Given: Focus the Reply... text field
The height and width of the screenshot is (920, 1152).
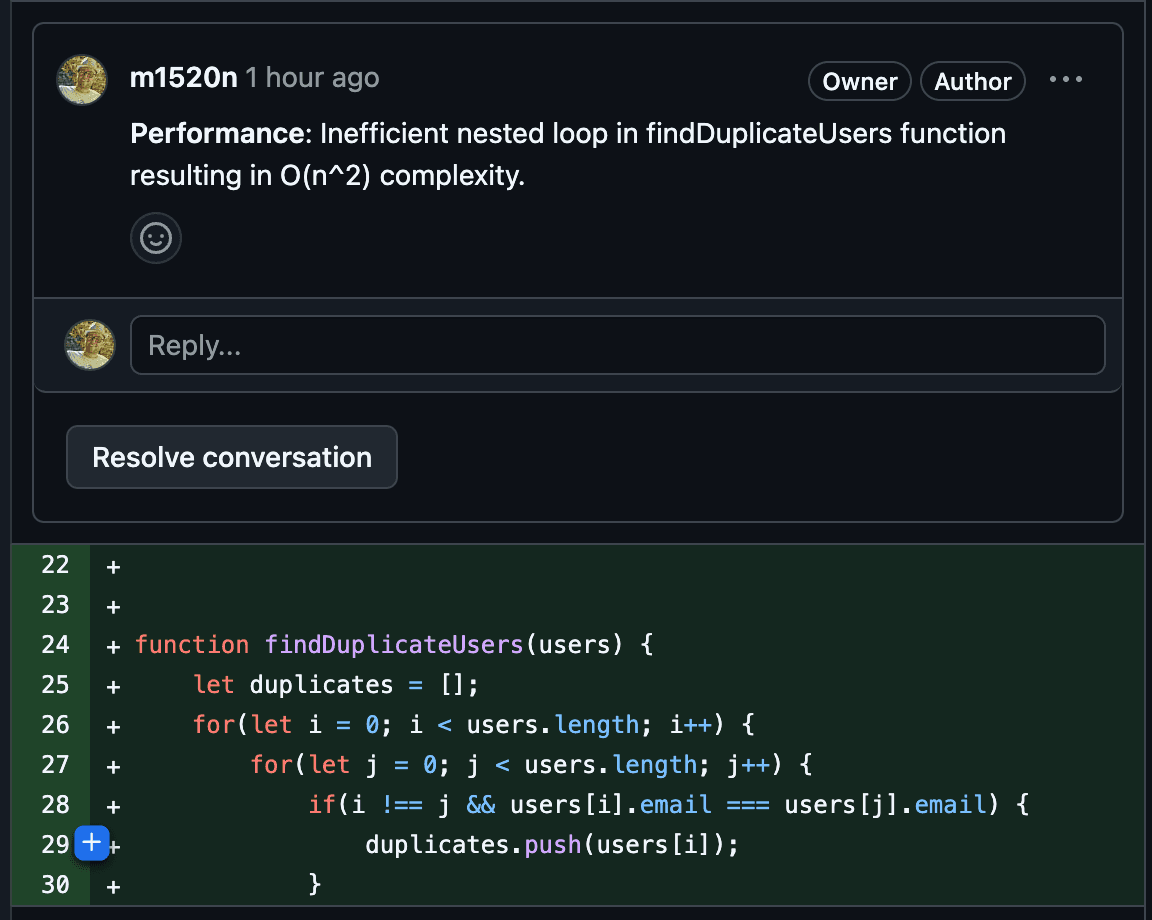Looking at the screenshot, I should (x=617, y=346).
